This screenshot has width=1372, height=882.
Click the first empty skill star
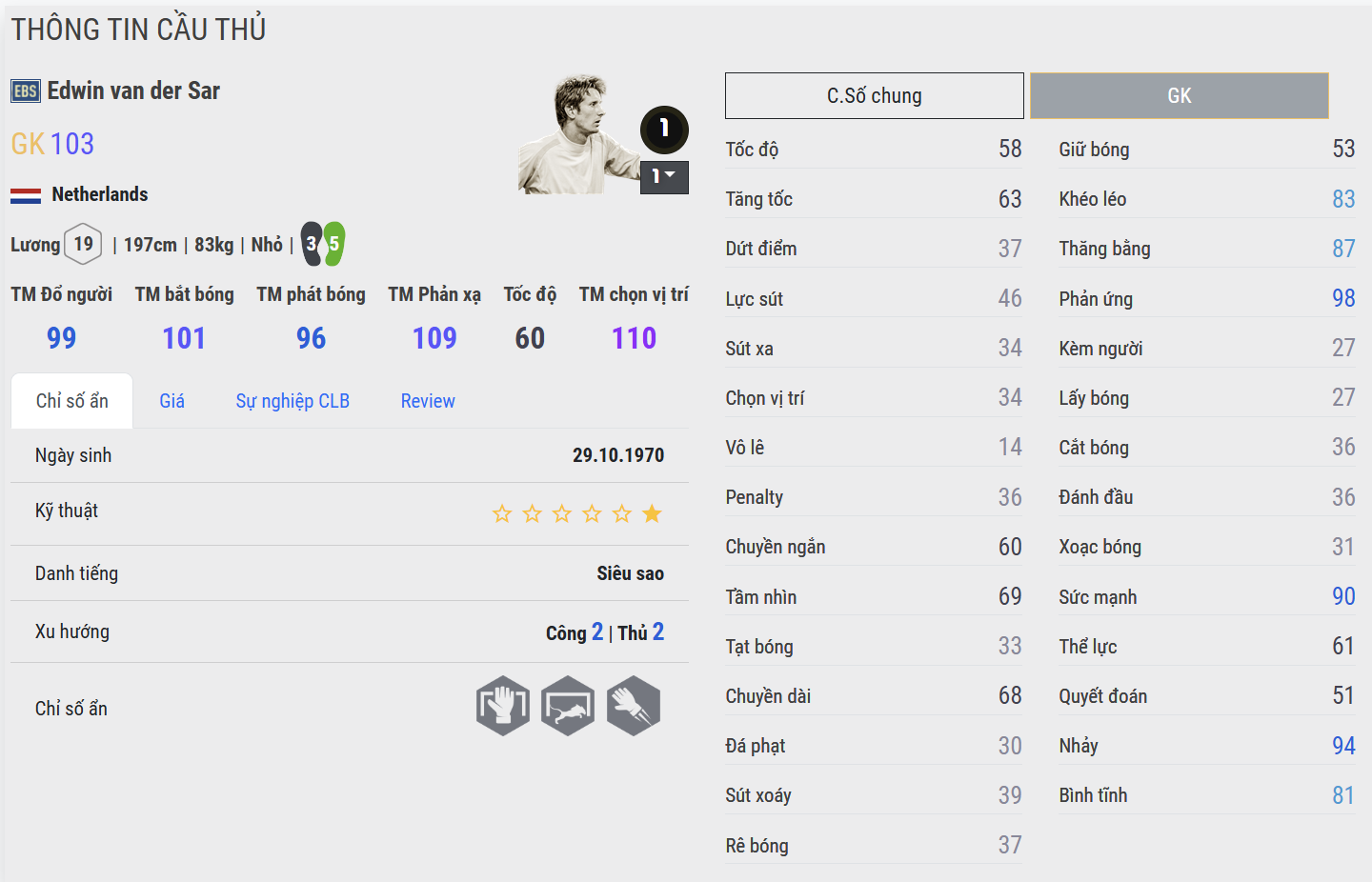502,514
